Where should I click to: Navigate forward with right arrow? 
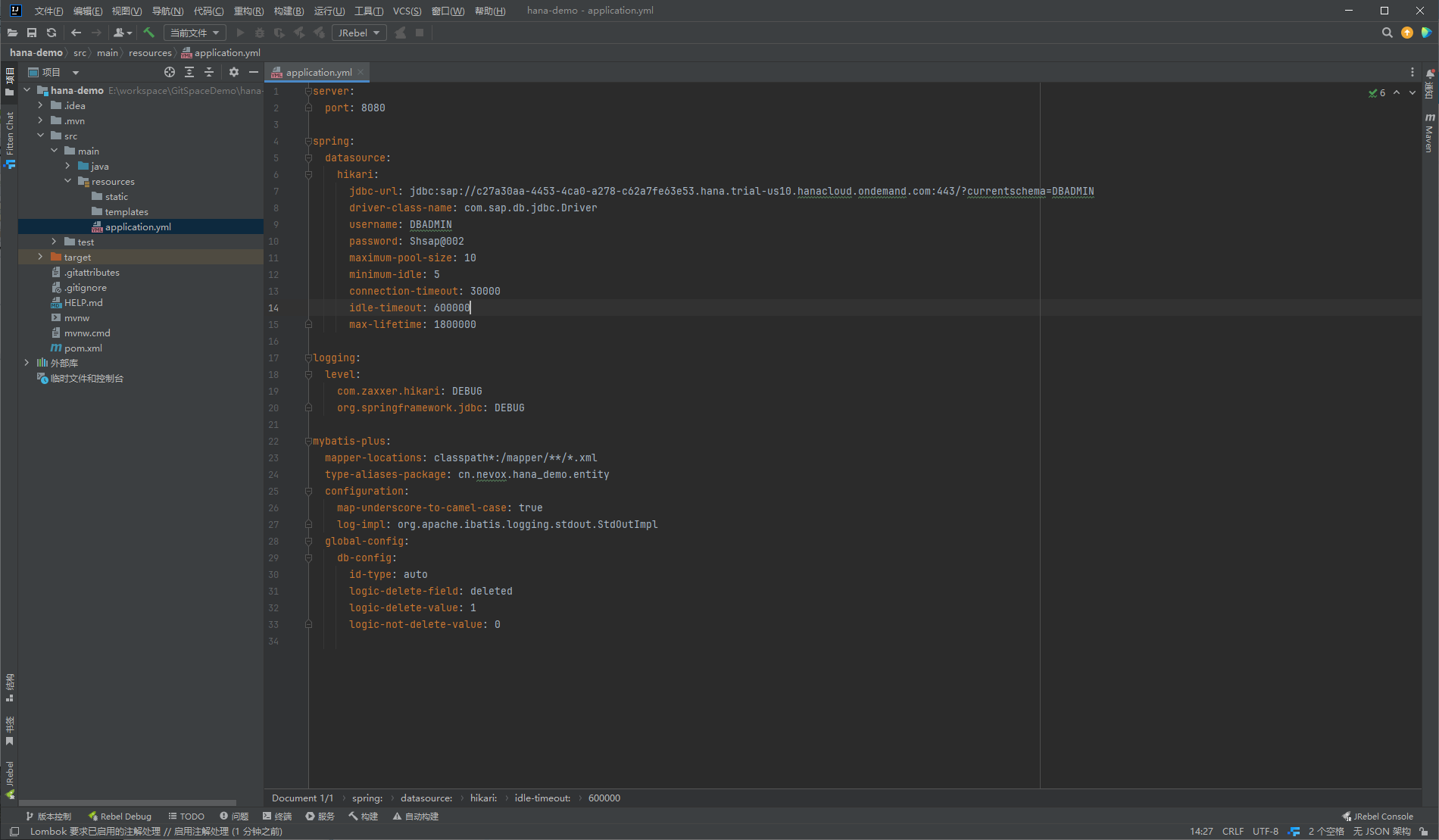click(x=96, y=33)
